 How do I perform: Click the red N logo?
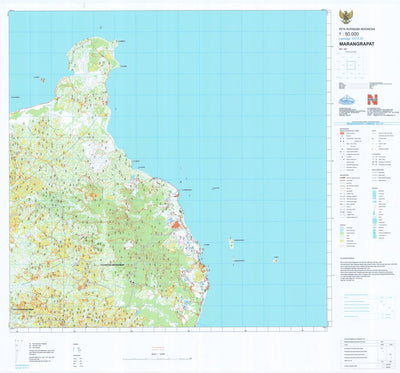372,100
